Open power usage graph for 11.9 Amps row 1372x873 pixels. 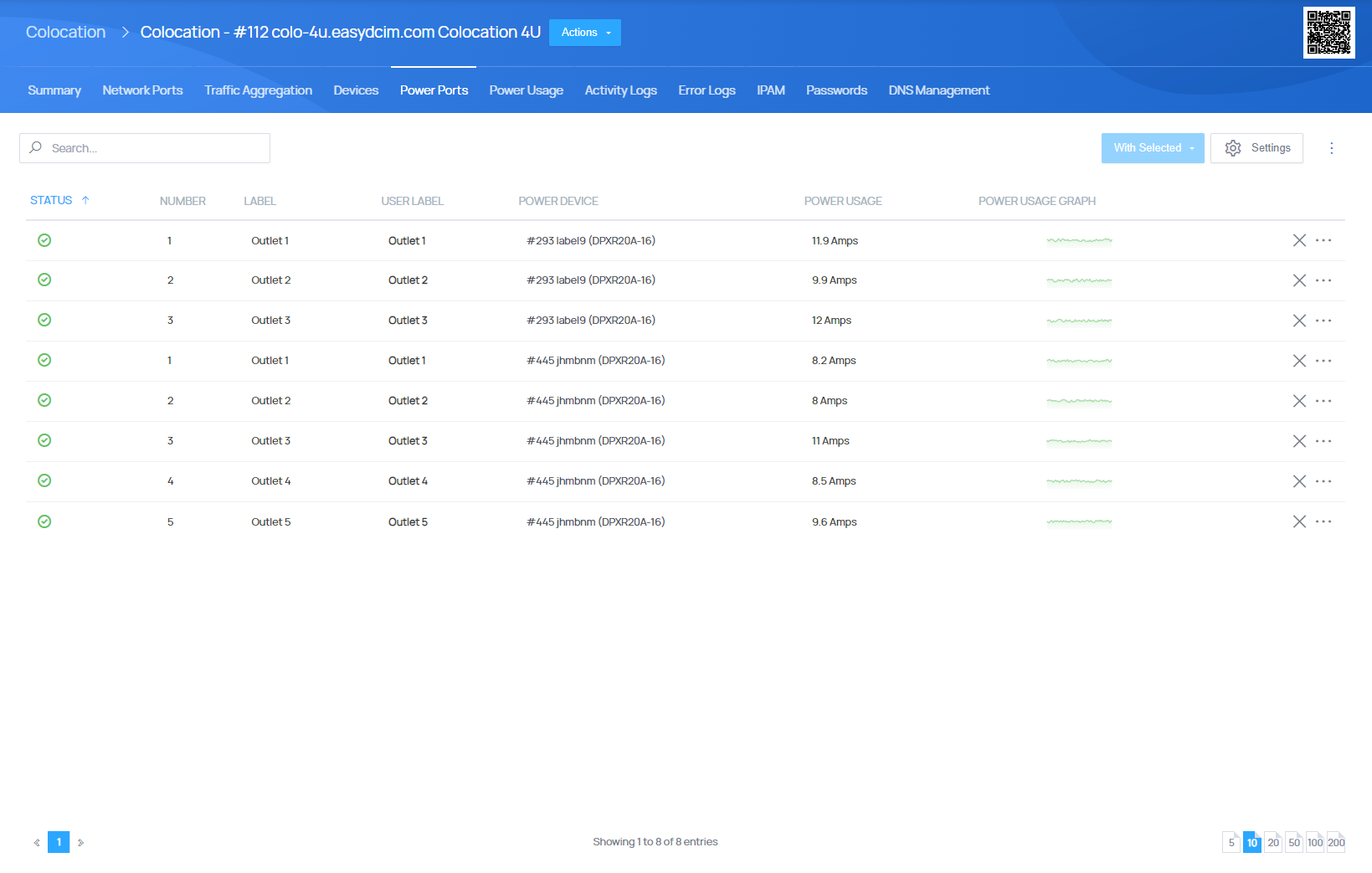pyautogui.click(x=1079, y=241)
